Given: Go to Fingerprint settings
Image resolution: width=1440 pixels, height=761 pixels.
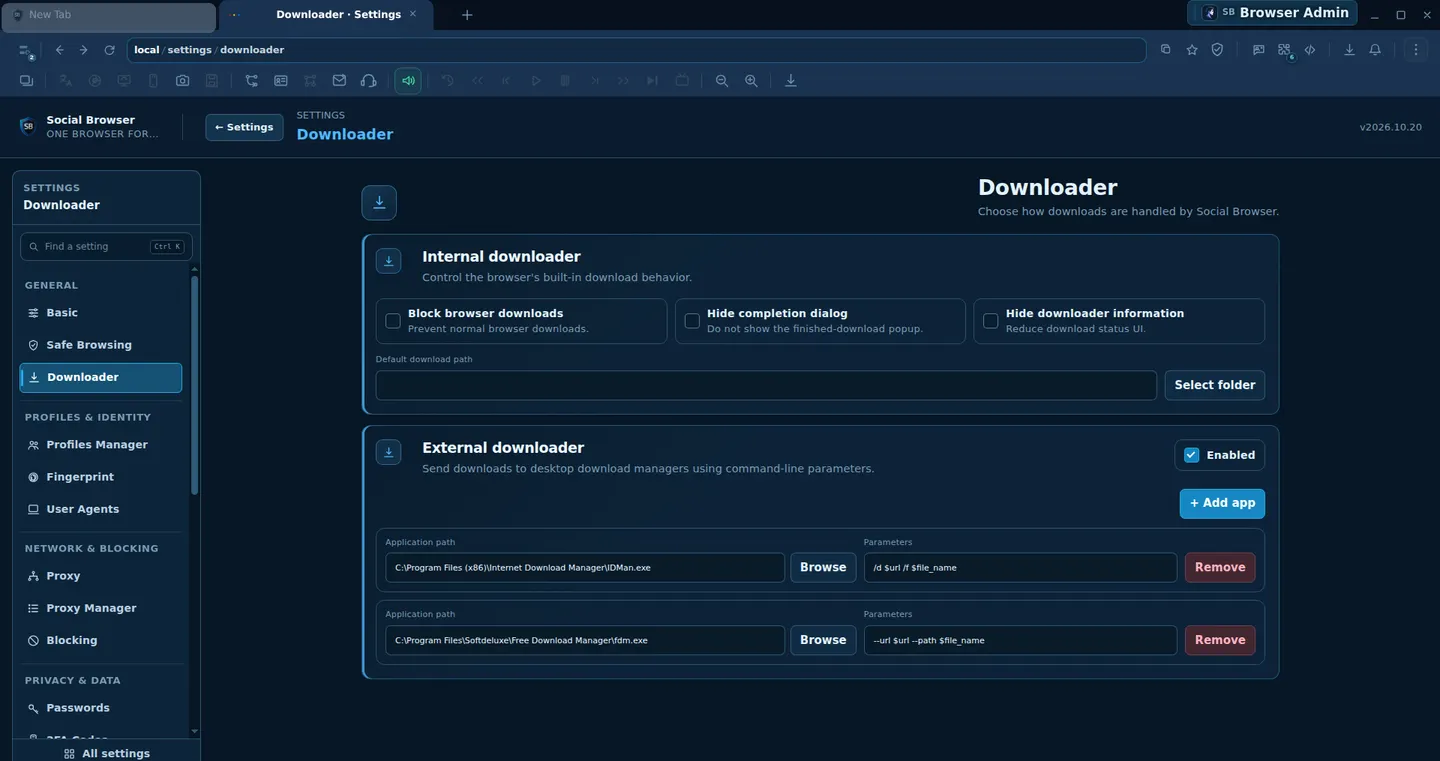Looking at the screenshot, I should 101,477.
